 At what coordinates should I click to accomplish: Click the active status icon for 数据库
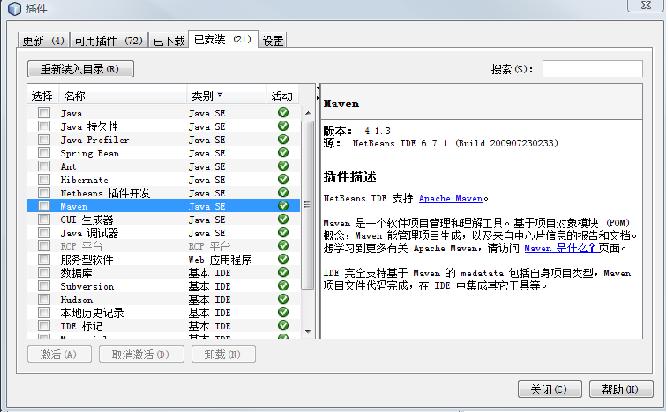pos(283,272)
